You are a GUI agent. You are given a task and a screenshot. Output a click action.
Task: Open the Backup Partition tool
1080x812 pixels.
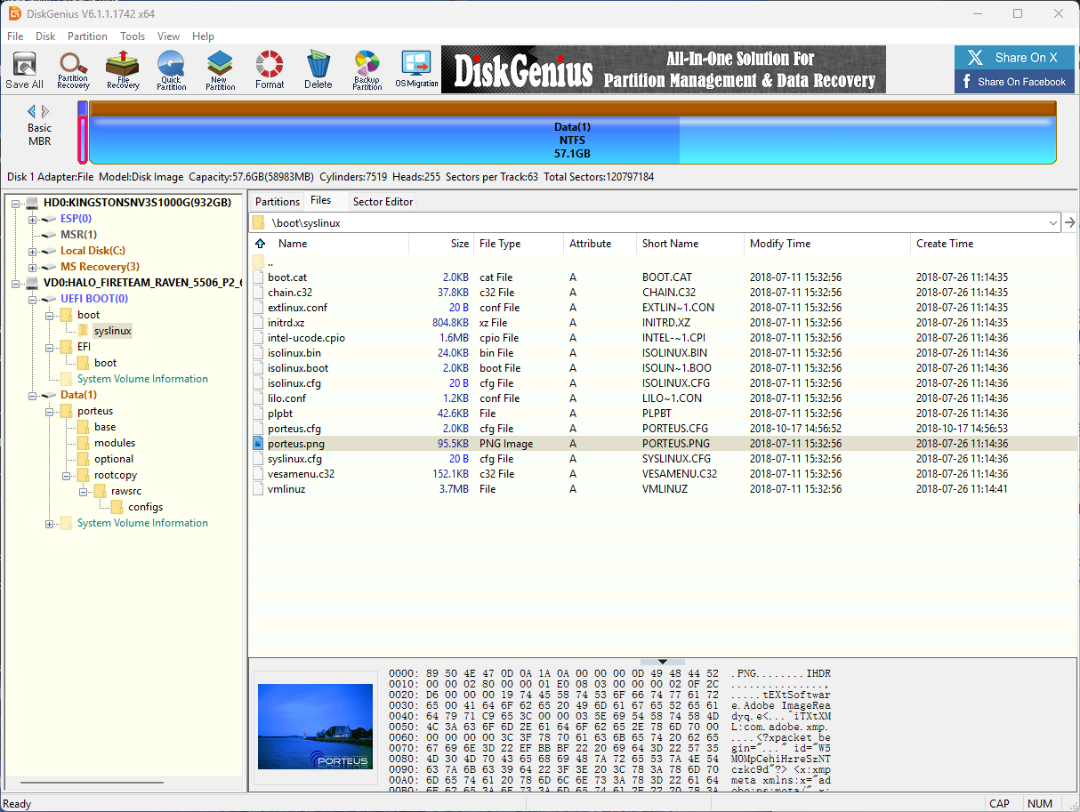pyautogui.click(x=367, y=70)
